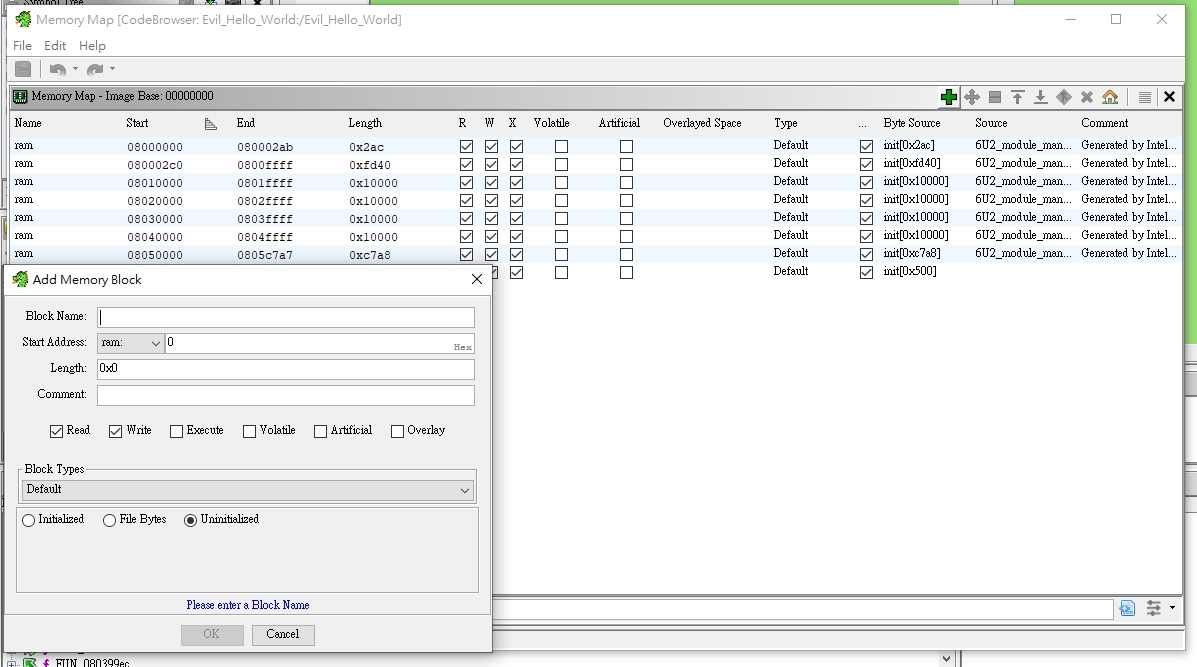
Task: Click the Expand Block Up icon
Action: pyautogui.click(x=1018, y=97)
